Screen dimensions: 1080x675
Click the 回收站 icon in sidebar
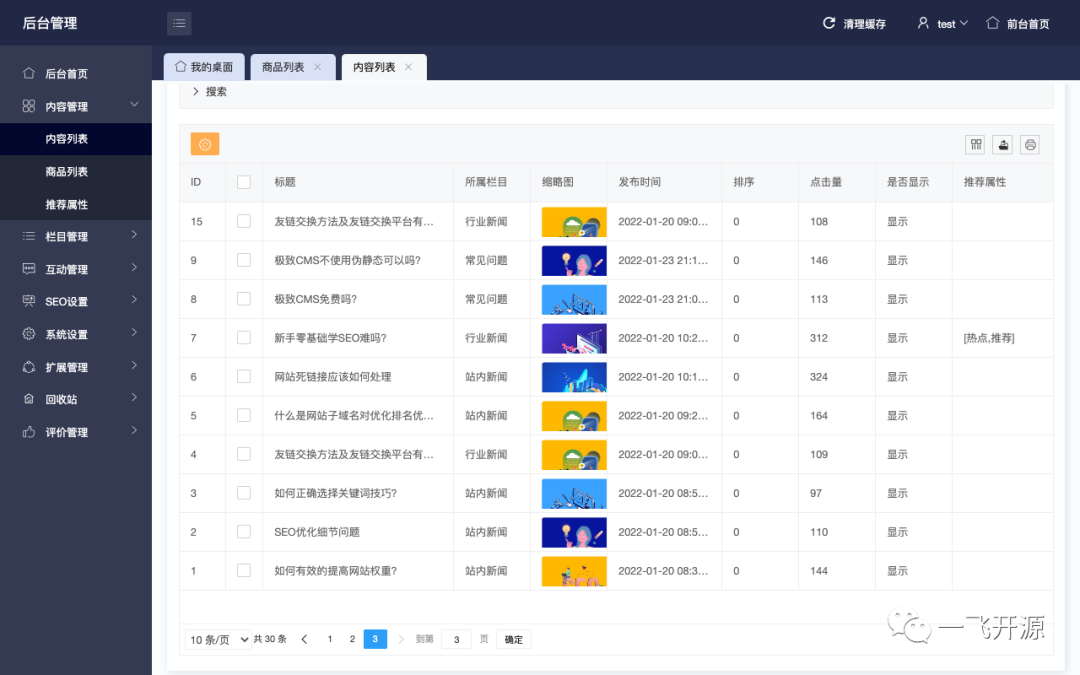[x=29, y=399]
